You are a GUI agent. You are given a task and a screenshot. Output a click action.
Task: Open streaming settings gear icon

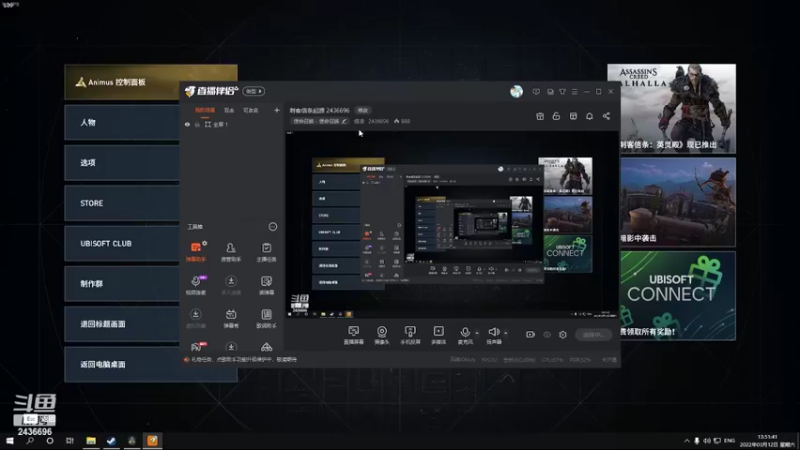pos(563,335)
